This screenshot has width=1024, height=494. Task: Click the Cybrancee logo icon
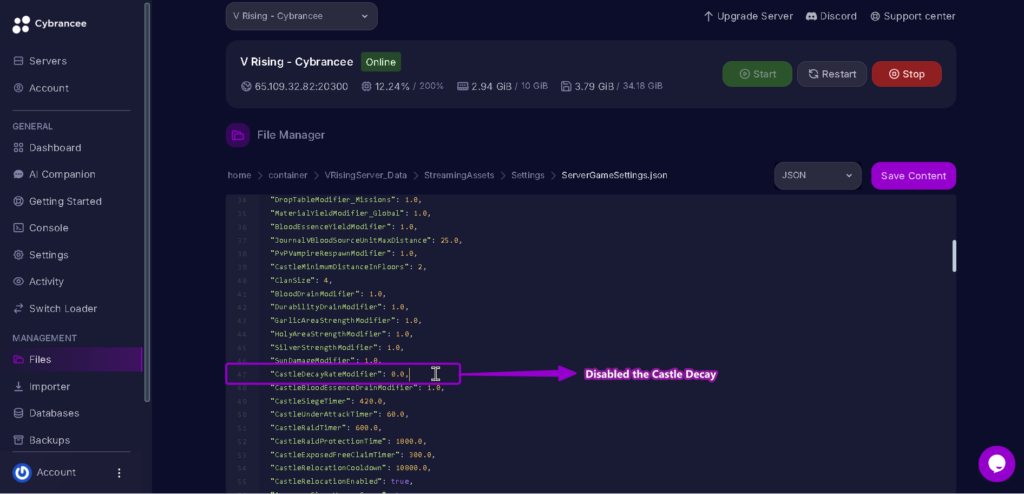(21, 24)
